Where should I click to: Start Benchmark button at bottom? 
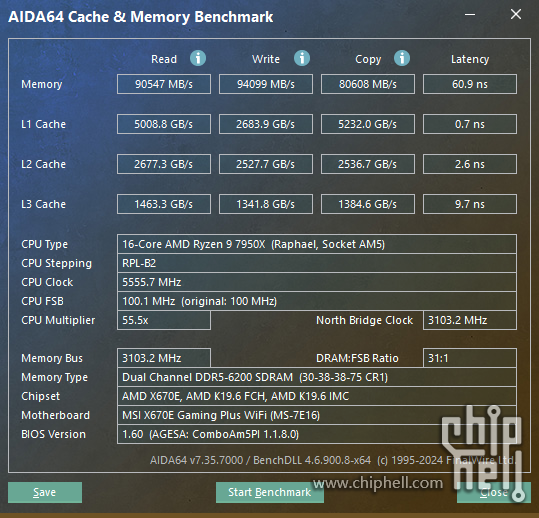(270, 492)
